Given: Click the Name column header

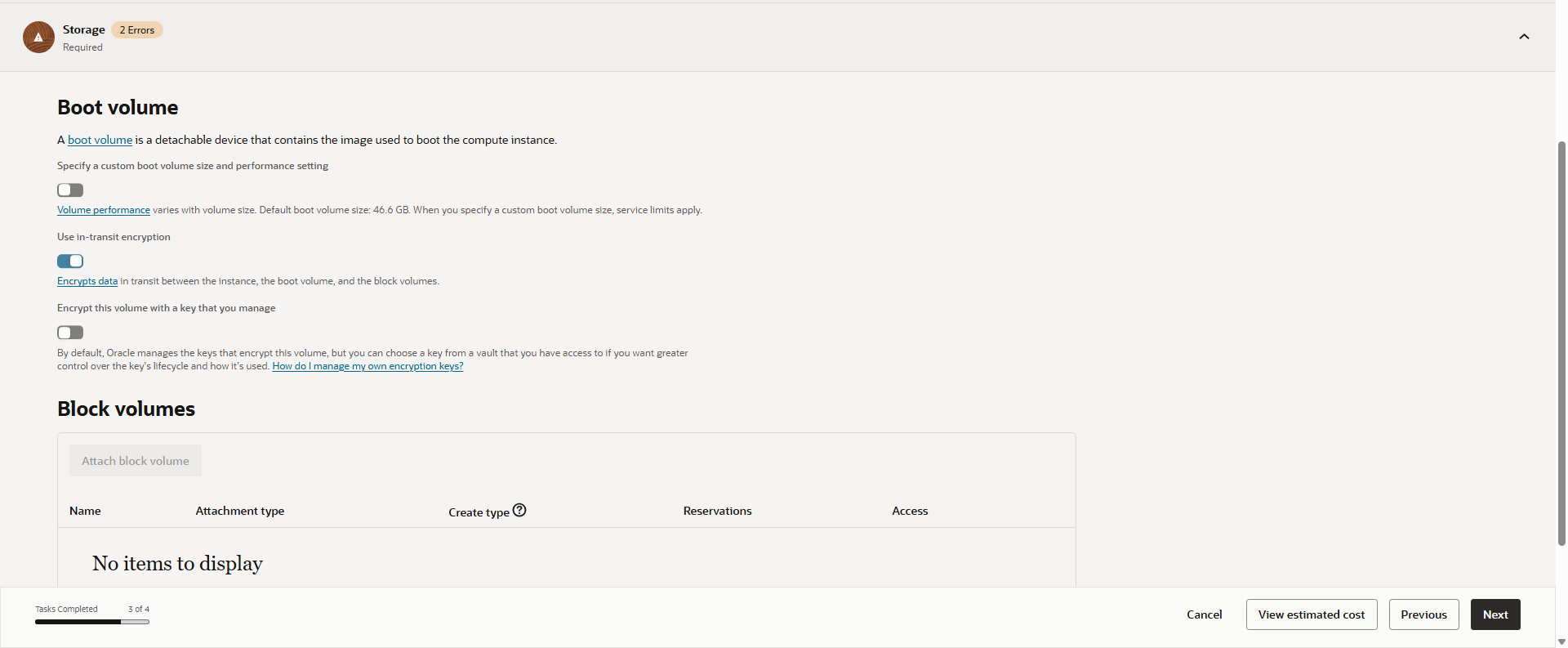Looking at the screenshot, I should click(x=85, y=511).
